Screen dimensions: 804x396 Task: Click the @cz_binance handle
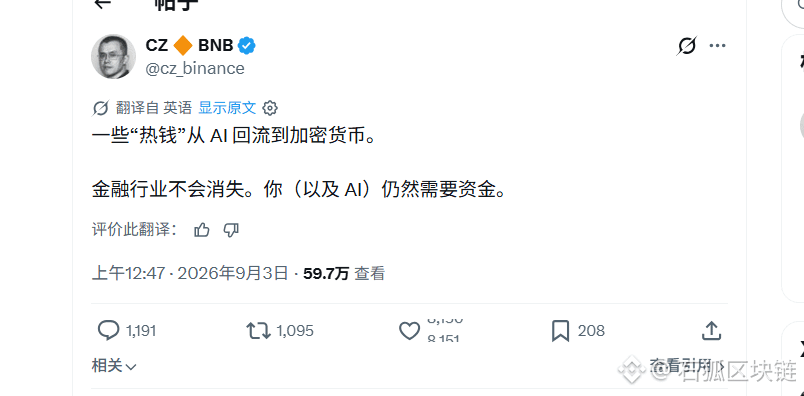coord(195,68)
